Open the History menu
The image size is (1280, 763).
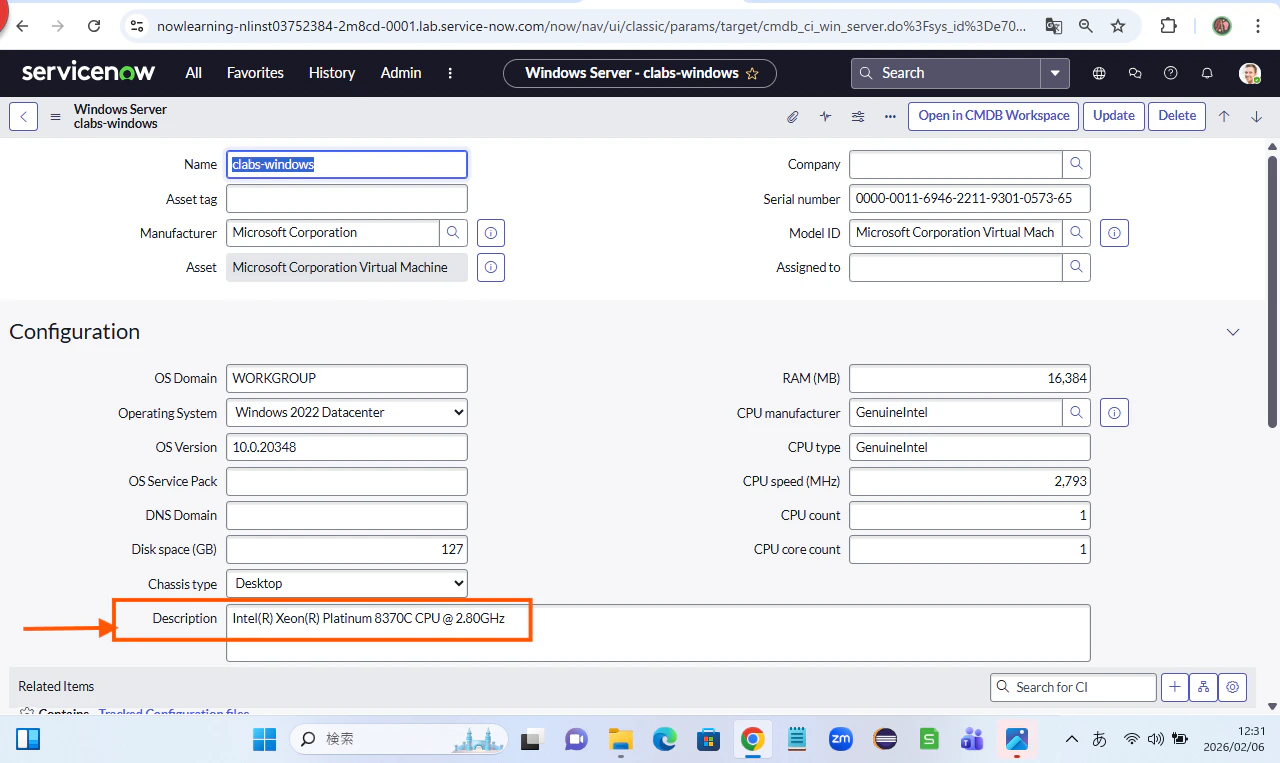(x=332, y=73)
